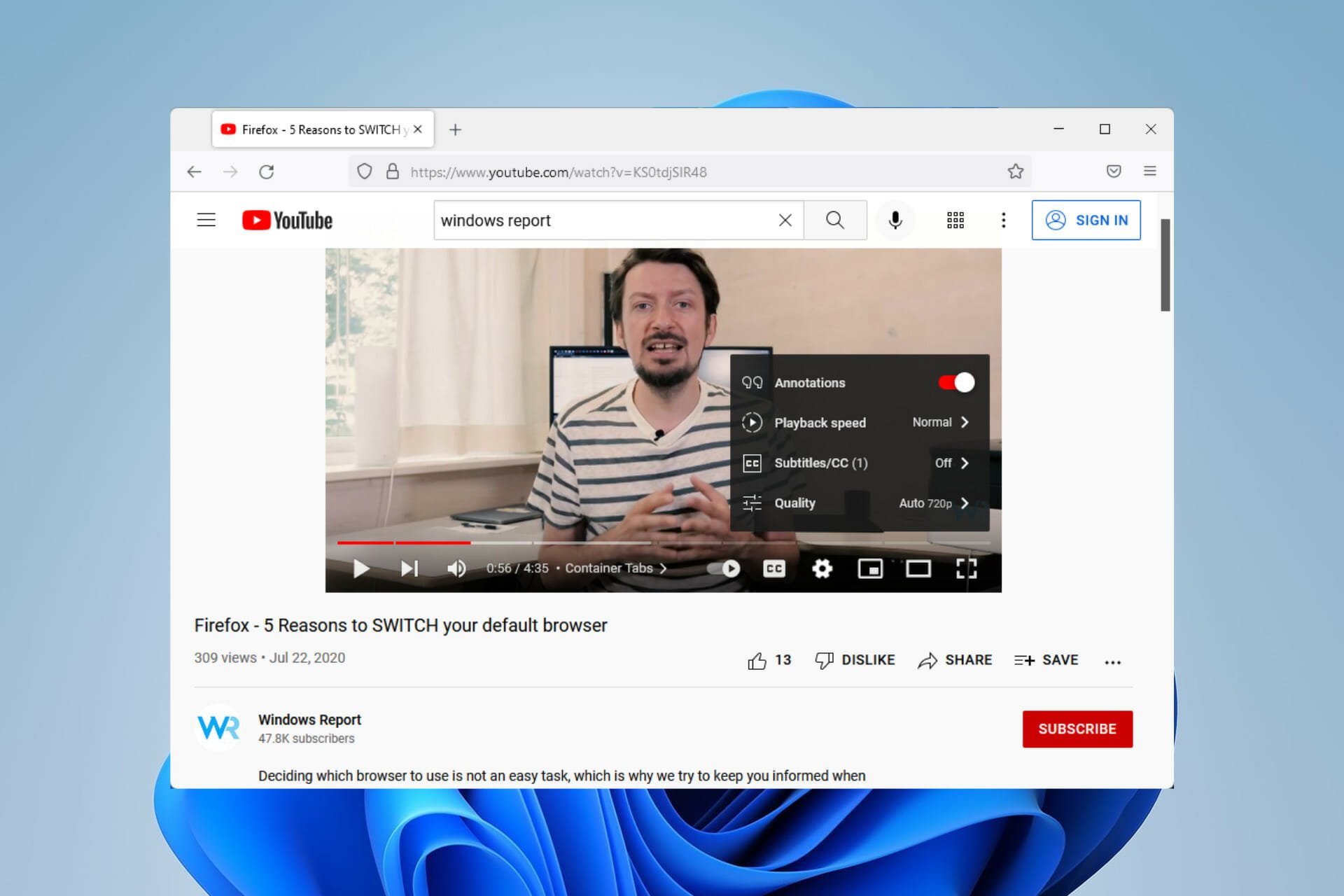This screenshot has height=896, width=1344.
Task: Skip to the next video
Action: click(x=409, y=568)
